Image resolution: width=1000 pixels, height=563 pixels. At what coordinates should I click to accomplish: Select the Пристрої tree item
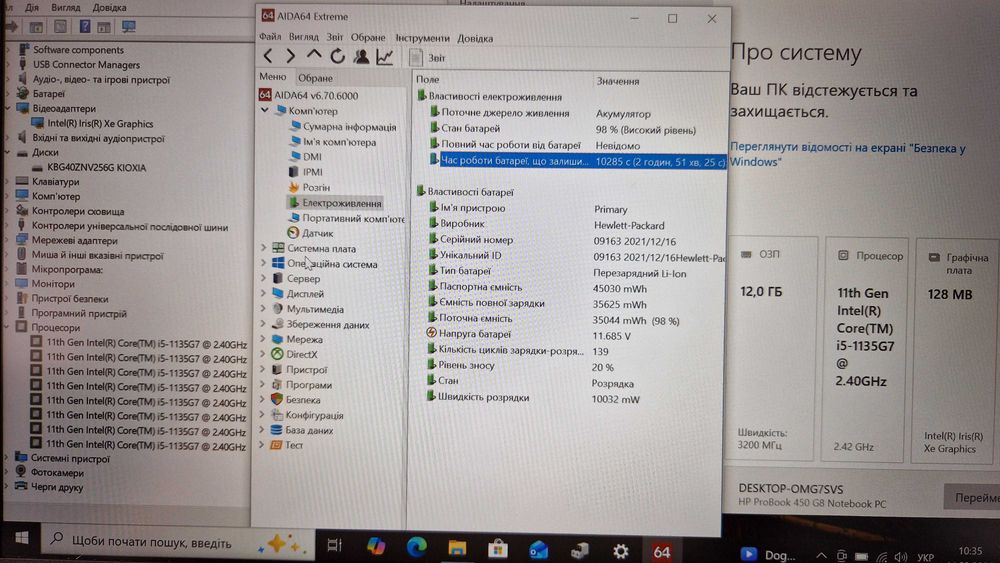point(300,369)
